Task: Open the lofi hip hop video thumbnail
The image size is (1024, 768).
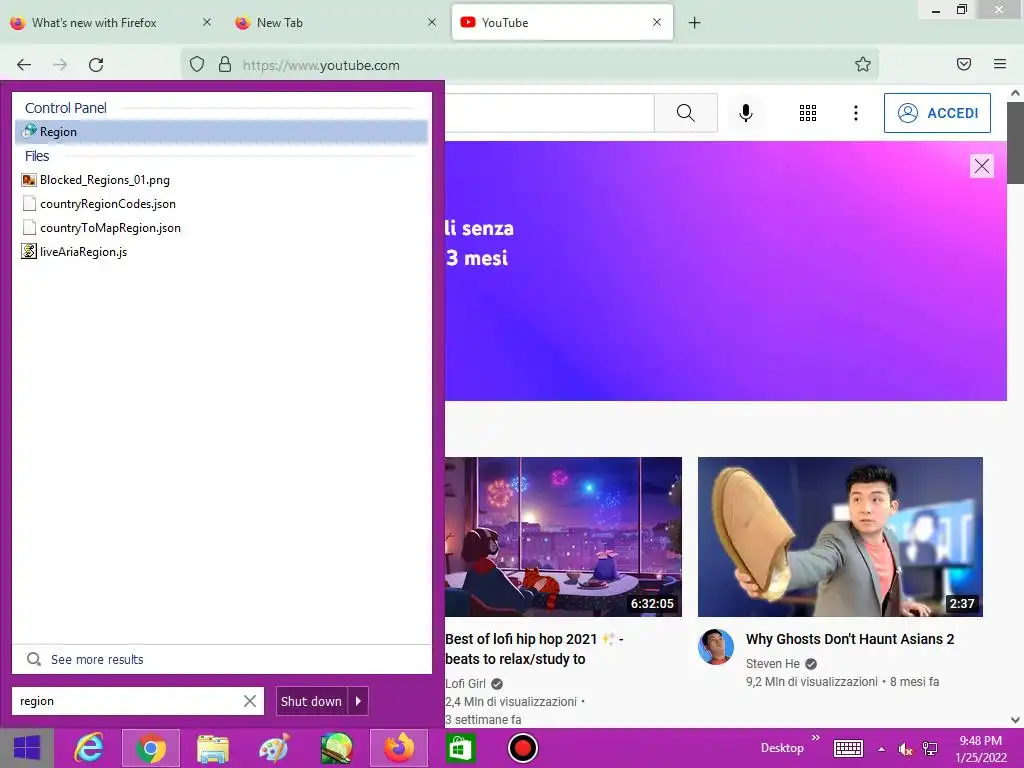Action: (x=564, y=537)
